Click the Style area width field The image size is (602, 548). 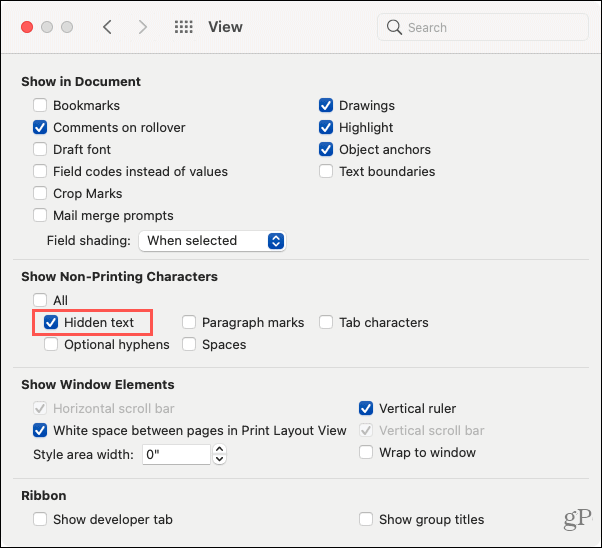pyautogui.click(x=176, y=455)
